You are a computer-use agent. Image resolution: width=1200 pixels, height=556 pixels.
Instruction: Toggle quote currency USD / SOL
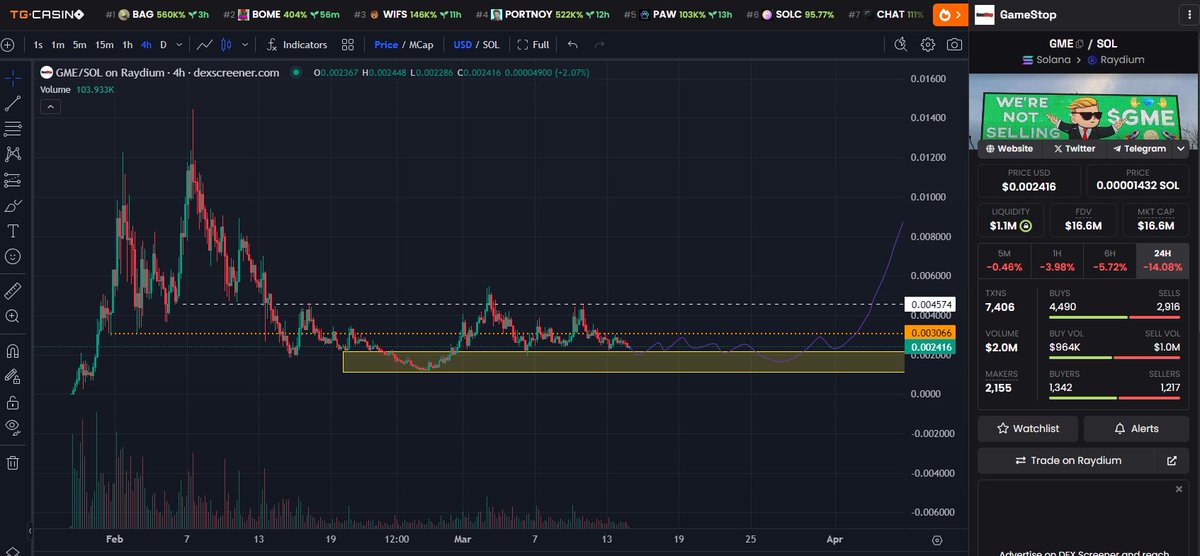[476, 45]
